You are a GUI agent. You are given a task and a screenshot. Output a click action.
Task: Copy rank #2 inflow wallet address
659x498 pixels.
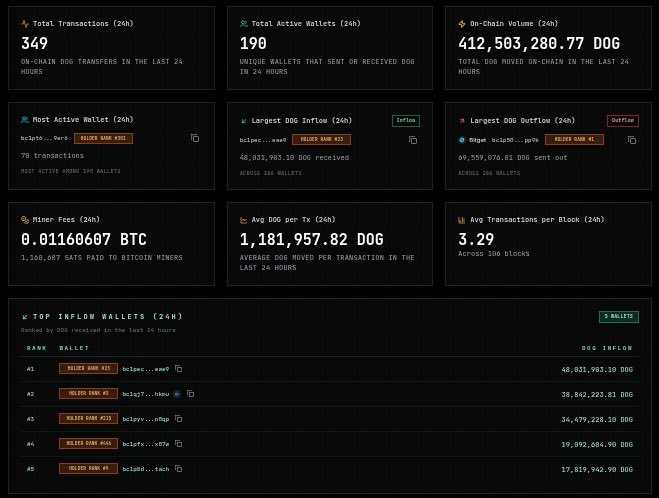[190, 394]
